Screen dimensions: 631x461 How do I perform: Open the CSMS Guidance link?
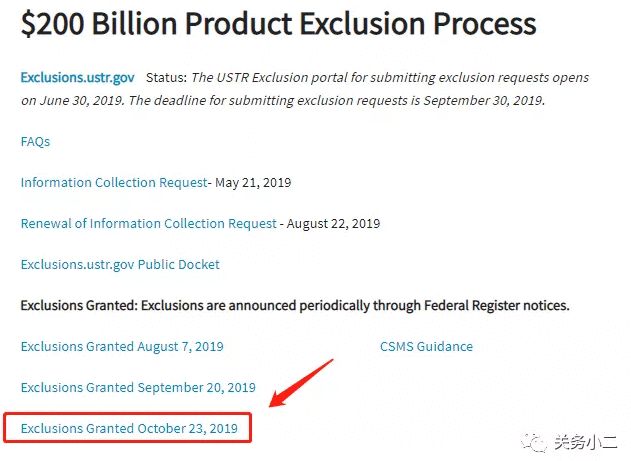click(x=426, y=346)
